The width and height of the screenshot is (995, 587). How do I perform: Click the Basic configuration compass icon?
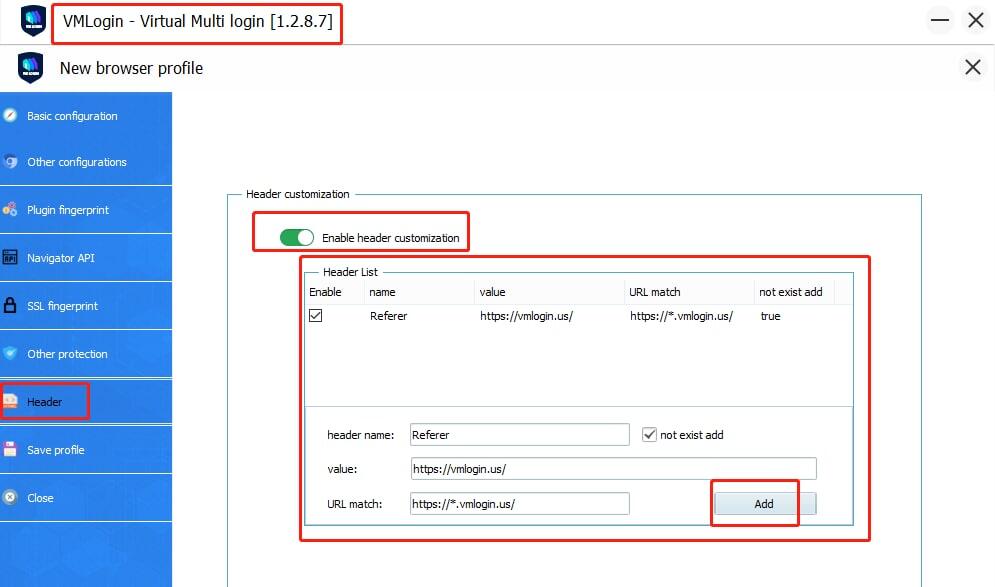coord(10,116)
